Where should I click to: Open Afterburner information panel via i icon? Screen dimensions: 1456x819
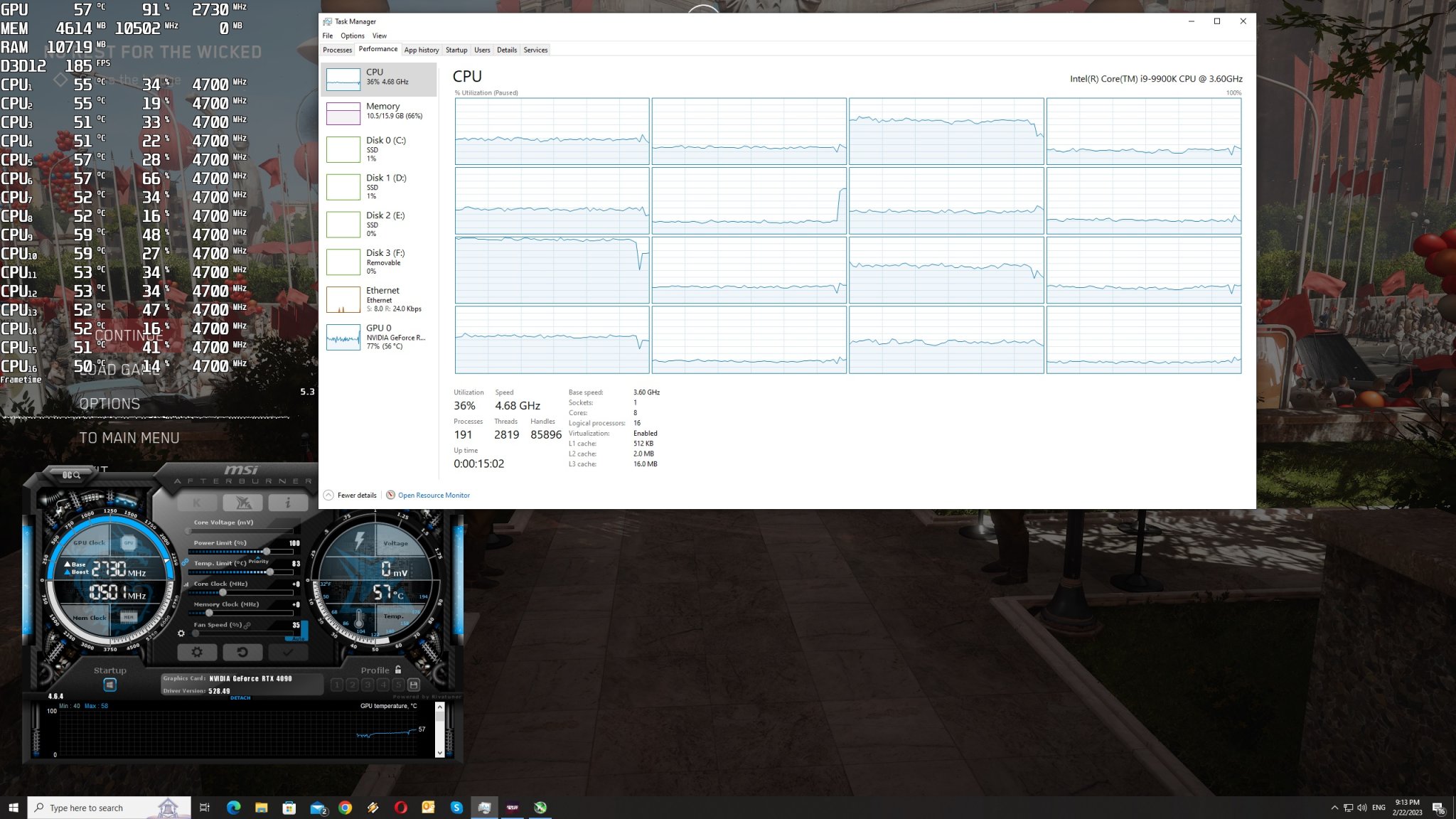288,502
